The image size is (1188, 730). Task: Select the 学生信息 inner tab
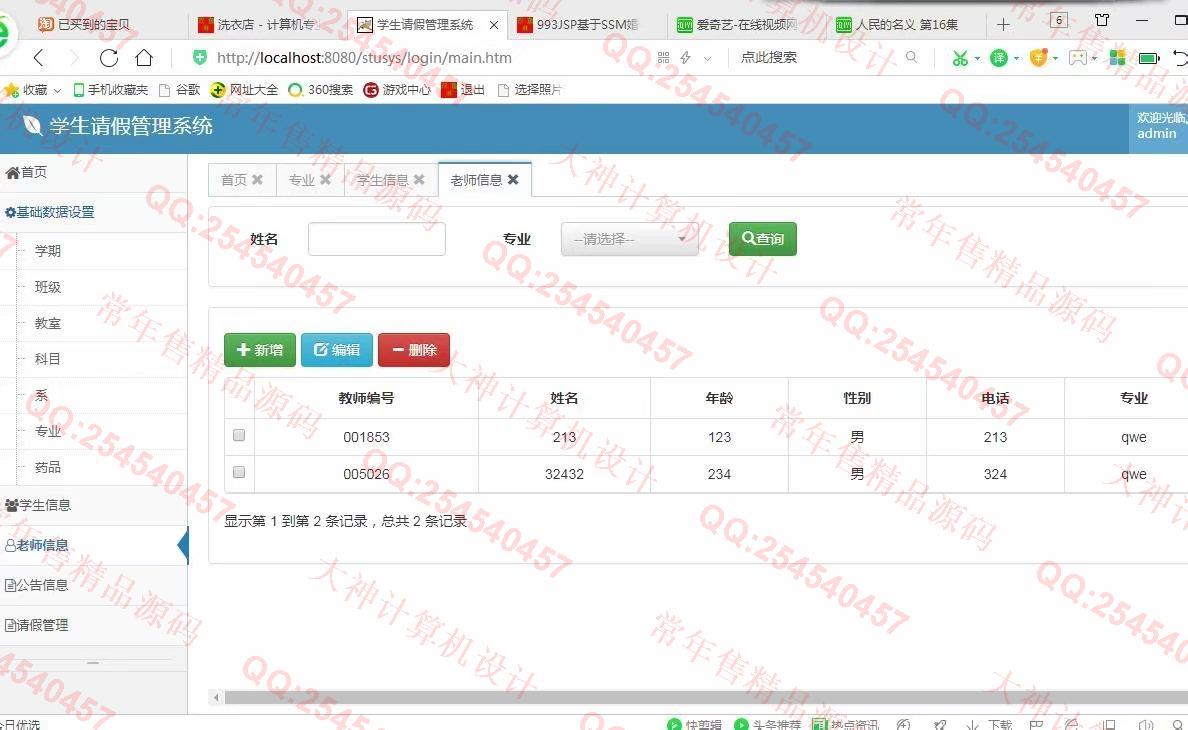pos(382,179)
